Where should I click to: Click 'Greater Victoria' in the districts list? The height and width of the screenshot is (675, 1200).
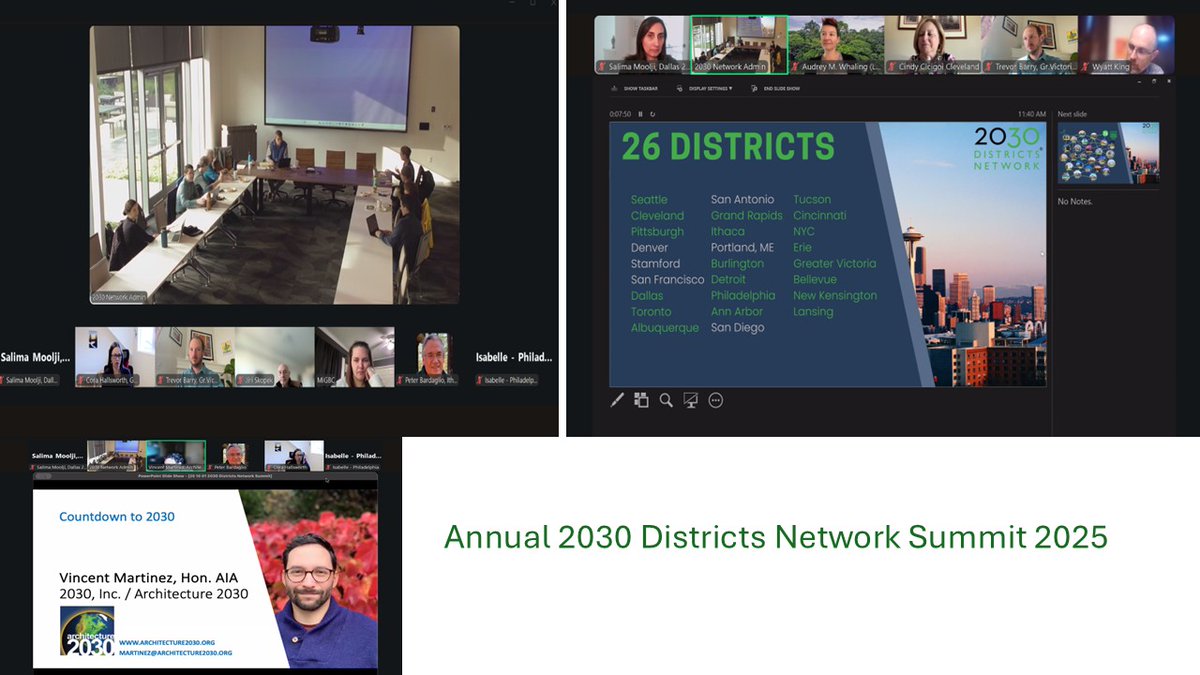click(x=835, y=264)
